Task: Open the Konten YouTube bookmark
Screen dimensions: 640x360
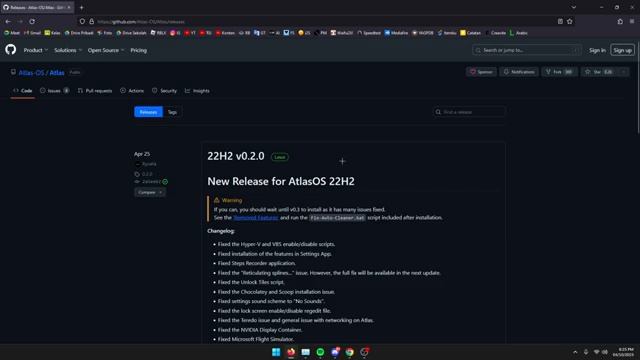Action: [225, 33]
